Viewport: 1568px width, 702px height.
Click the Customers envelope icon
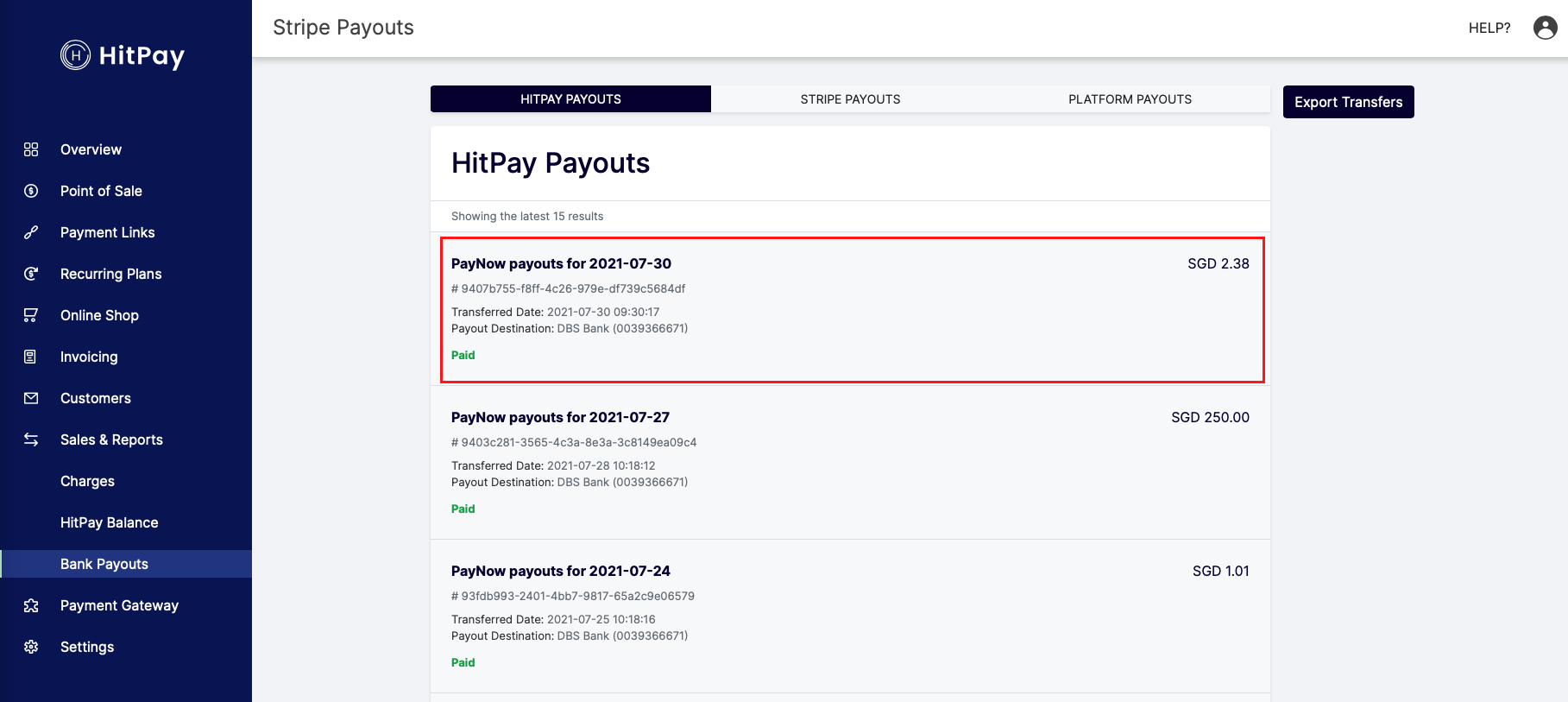click(31, 398)
